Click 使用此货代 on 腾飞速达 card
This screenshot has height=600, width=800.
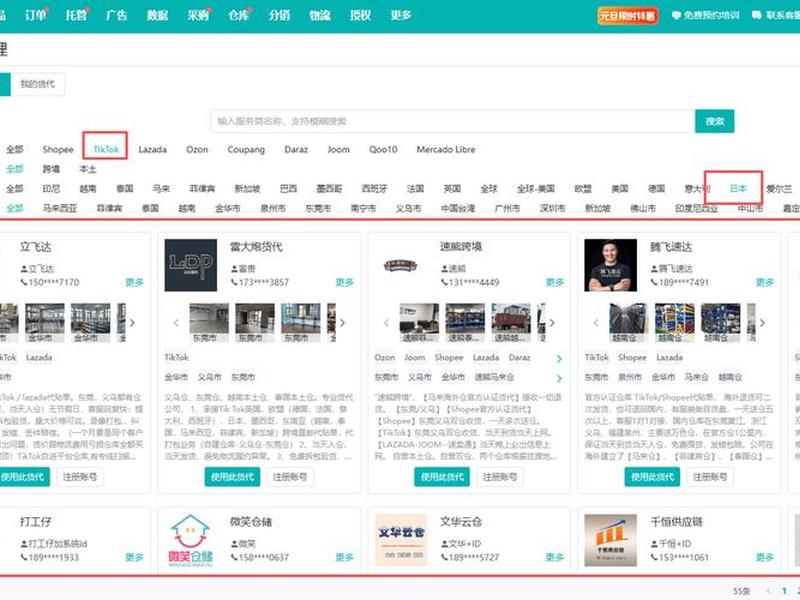pos(652,477)
